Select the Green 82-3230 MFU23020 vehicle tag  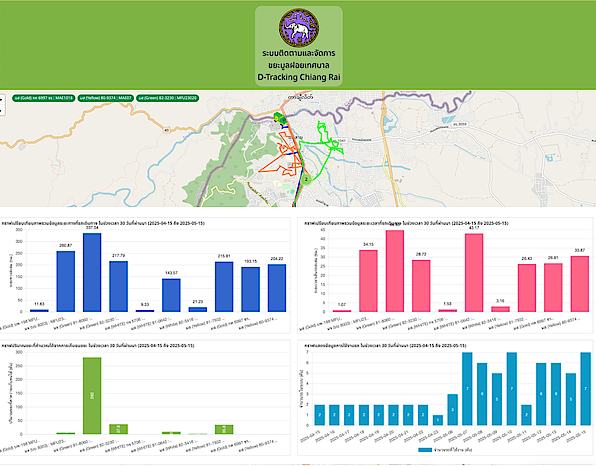pyautogui.click(x=168, y=98)
